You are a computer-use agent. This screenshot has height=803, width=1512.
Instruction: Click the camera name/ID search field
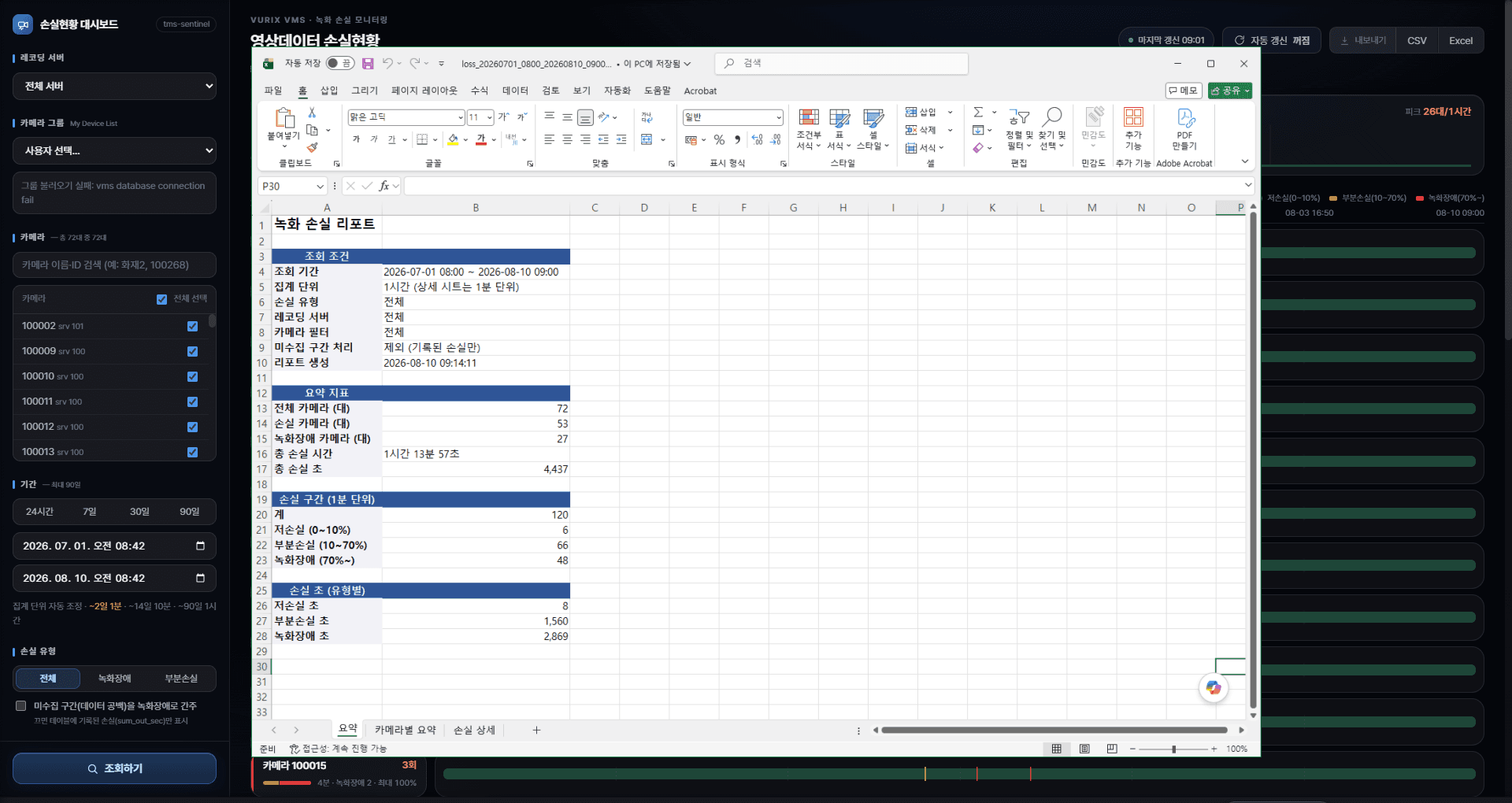click(114, 265)
